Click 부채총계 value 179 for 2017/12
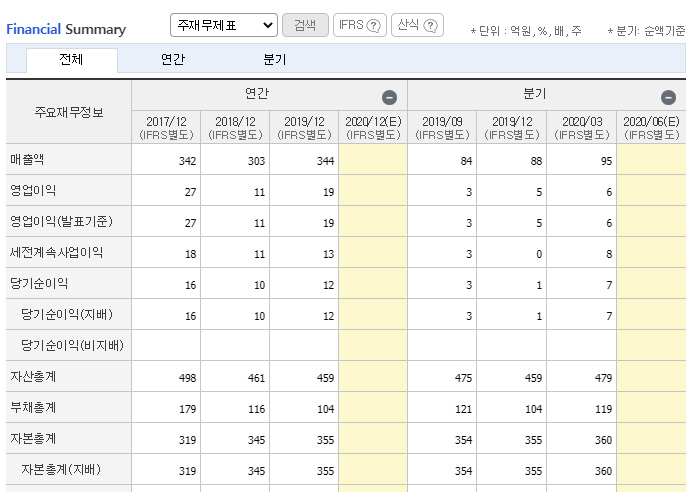 pos(187,409)
